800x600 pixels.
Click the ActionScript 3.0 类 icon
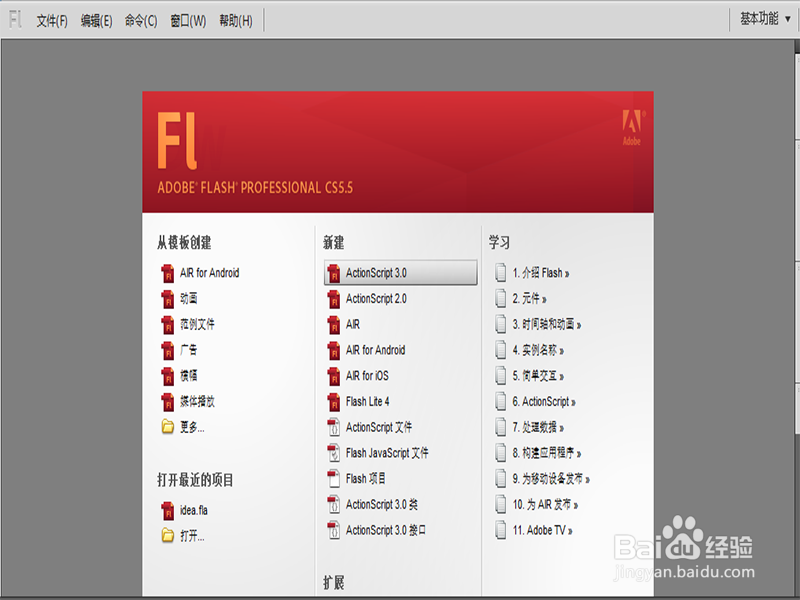click(x=334, y=505)
